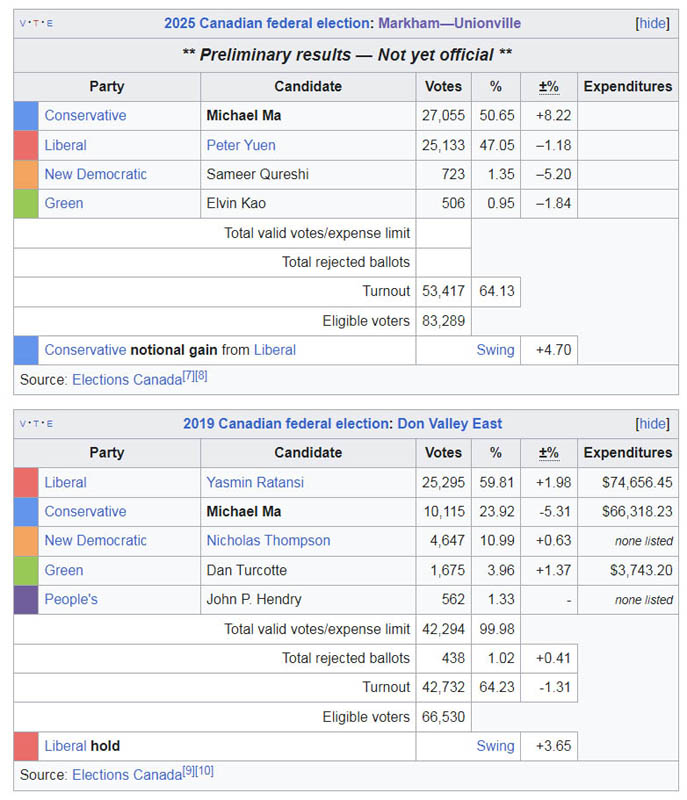
Task: Click the Conservative party link in 2025 table
Action: [85, 115]
